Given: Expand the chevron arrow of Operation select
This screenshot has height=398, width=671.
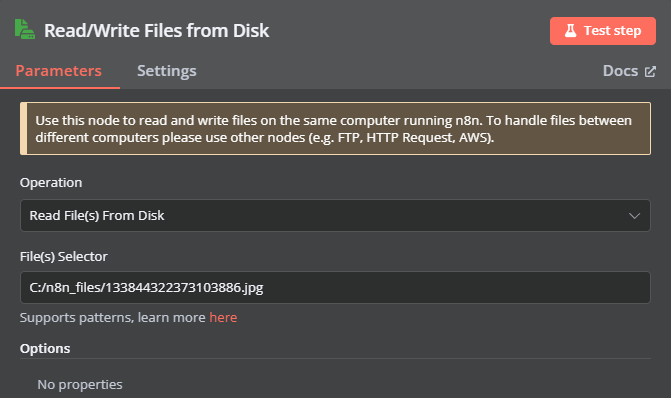Looking at the screenshot, I should 634,216.
